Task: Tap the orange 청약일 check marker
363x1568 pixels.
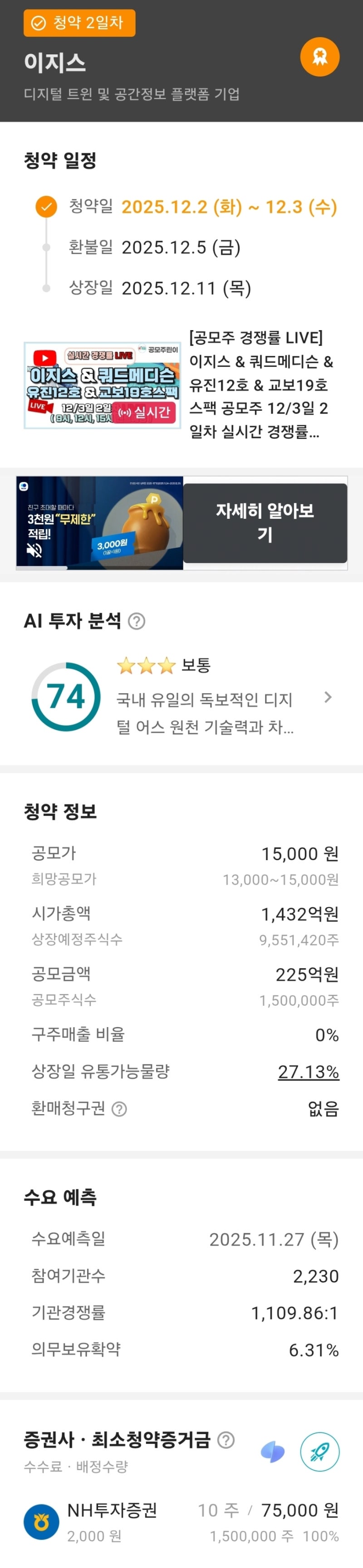Action: pyautogui.click(x=46, y=207)
